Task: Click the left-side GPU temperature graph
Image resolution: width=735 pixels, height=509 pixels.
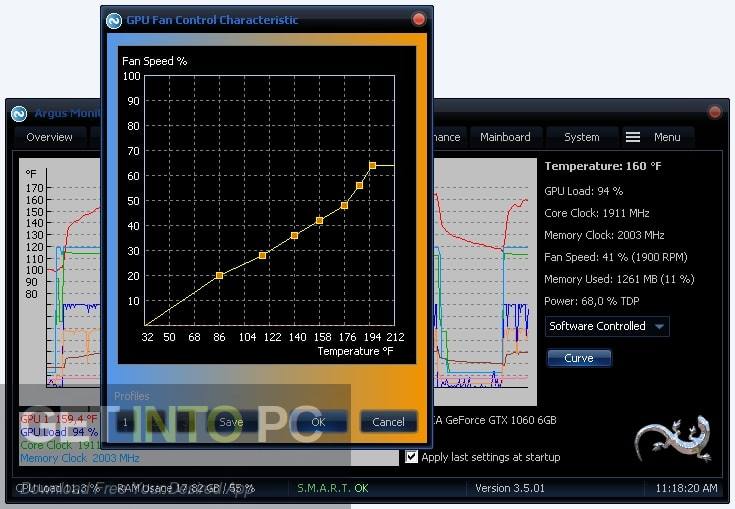Action: (60, 281)
